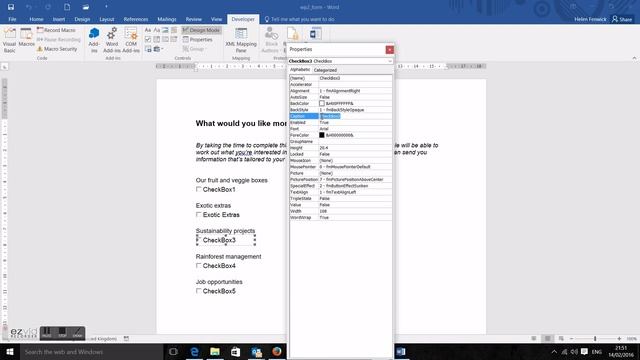This screenshot has height=360, width=640.
Task: Insert plain text content control
Action: [157, 30]
